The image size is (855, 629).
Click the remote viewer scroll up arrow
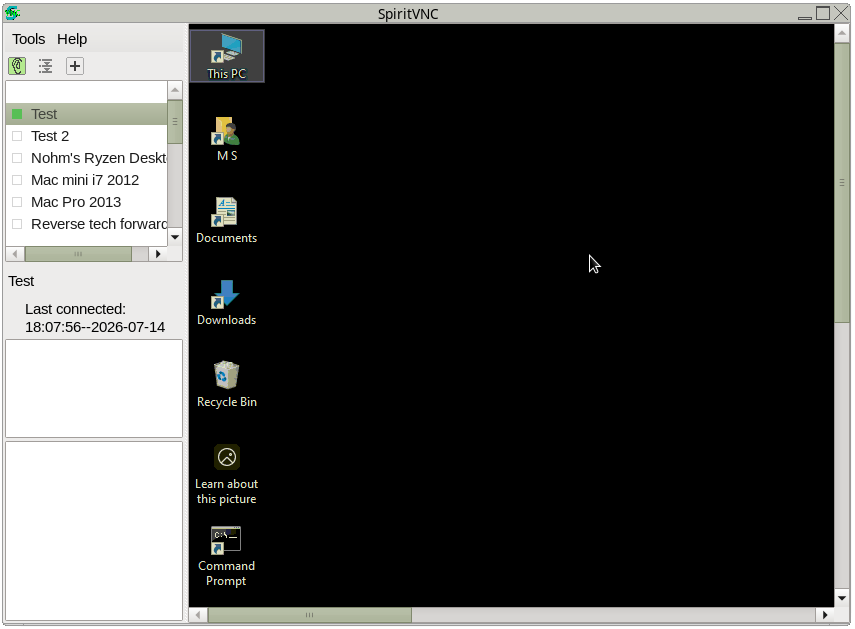842,34
